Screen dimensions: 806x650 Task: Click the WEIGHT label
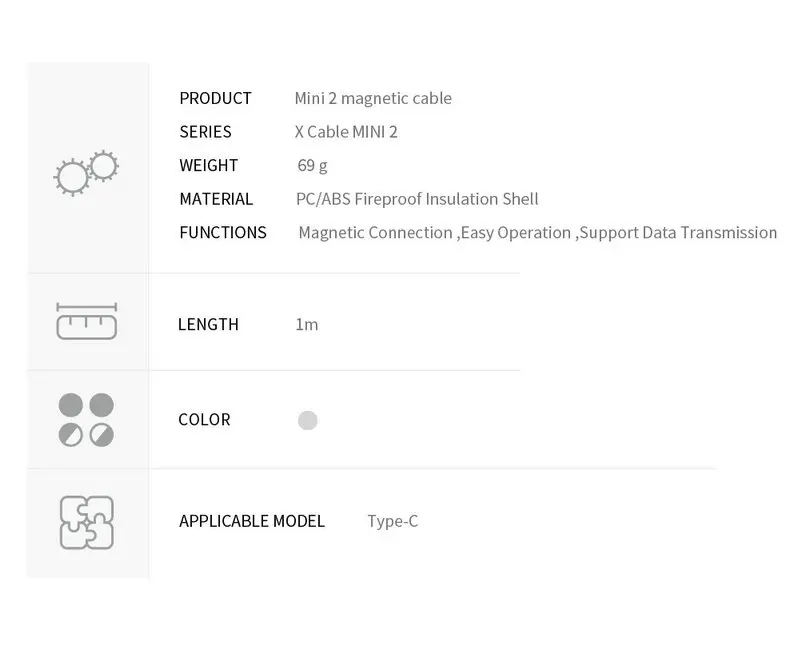coord(208,165)
